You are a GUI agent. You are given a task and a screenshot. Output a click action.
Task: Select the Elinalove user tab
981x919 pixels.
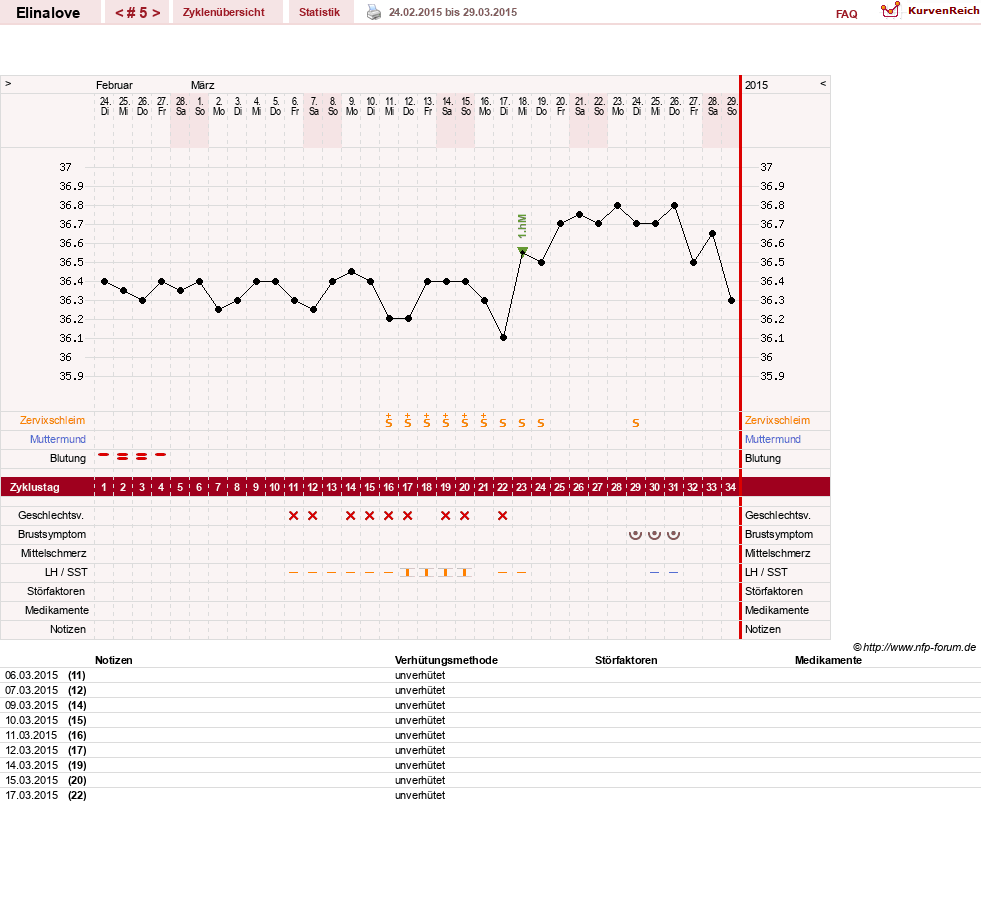coord(48,13)
